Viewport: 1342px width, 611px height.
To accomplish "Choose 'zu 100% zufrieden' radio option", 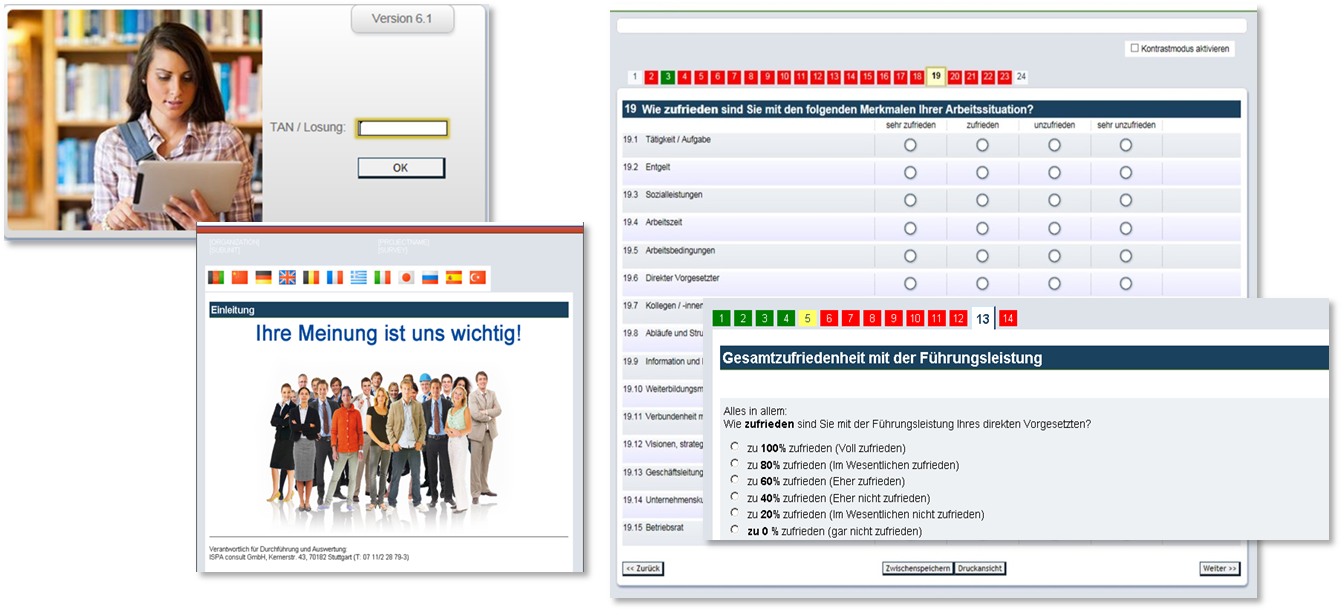I will coord(735,448).
